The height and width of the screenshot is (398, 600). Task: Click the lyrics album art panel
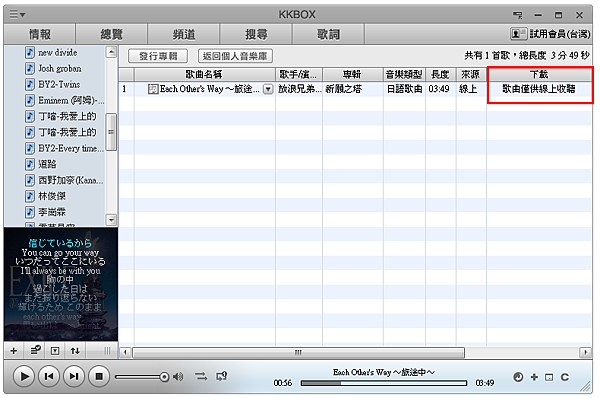click(x=61, y=284)
